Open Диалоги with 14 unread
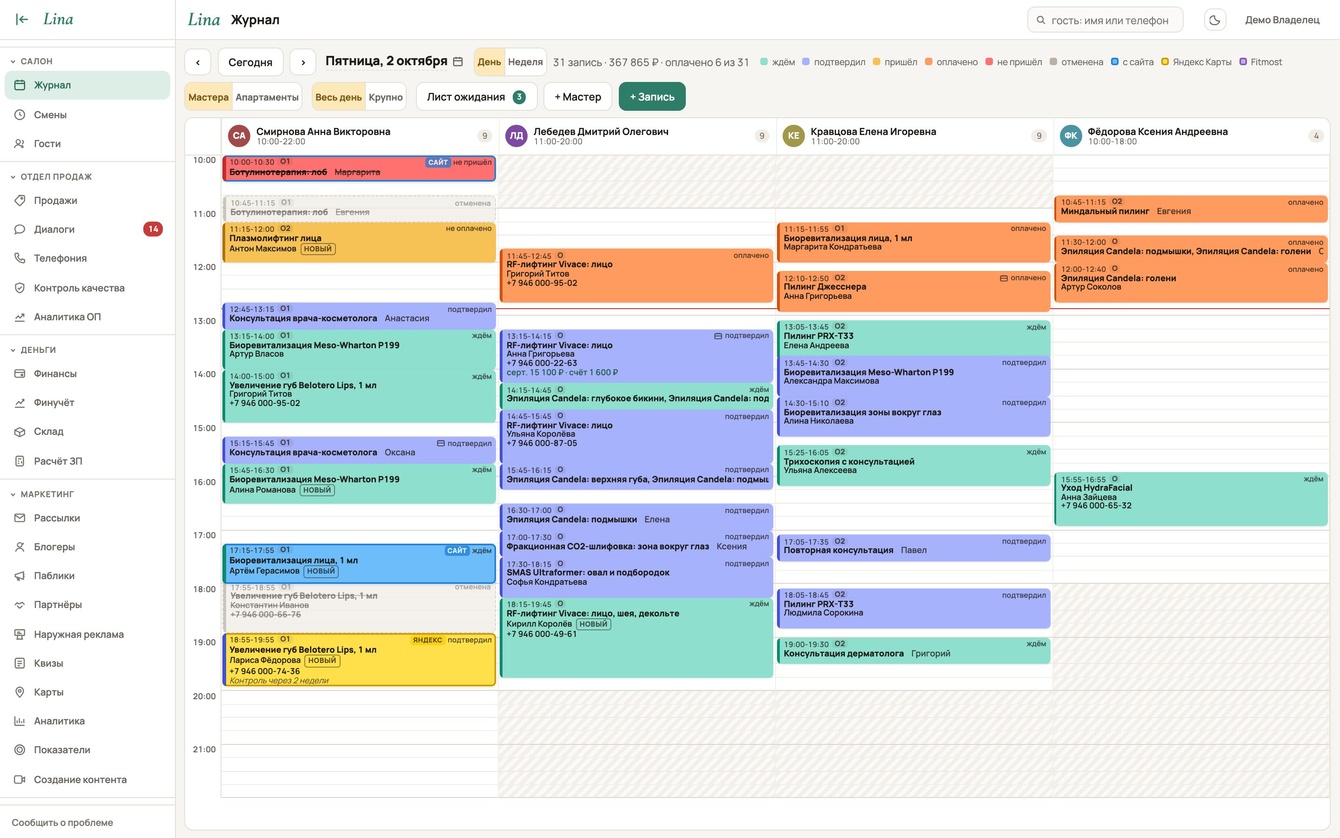Image resolution: width=1340 pixels, height=838 pixels. coord(87,229)
